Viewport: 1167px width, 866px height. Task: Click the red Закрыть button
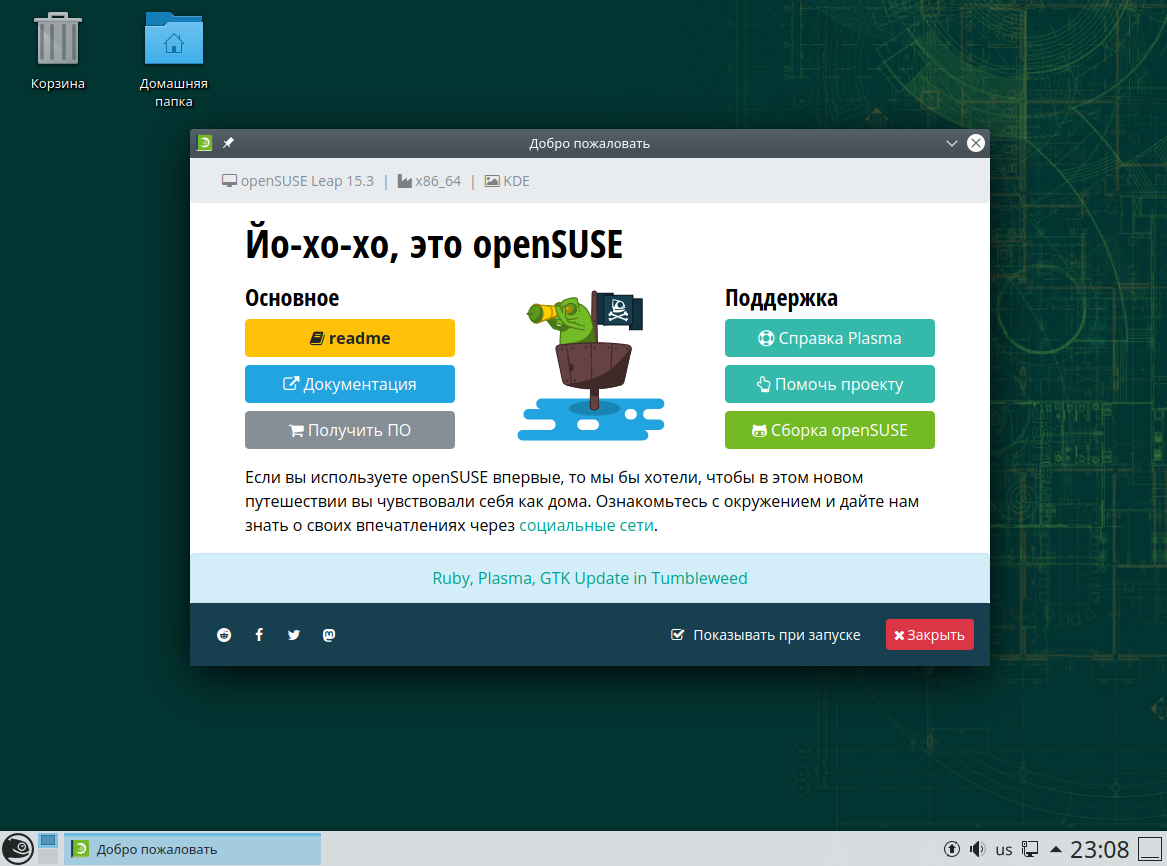[930, 635]
